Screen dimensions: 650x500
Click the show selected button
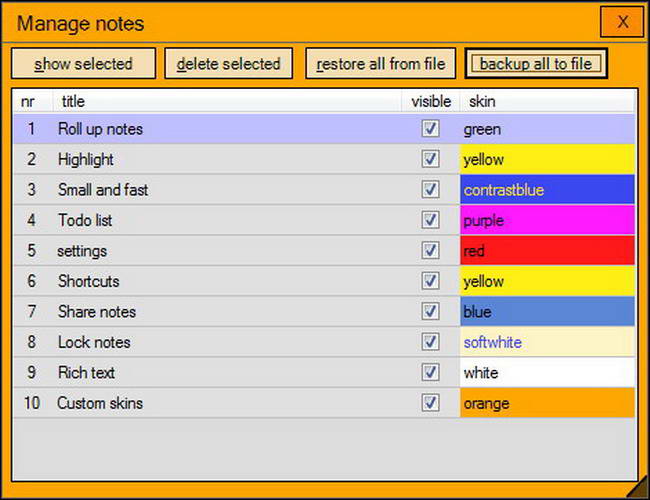(83, 64)
